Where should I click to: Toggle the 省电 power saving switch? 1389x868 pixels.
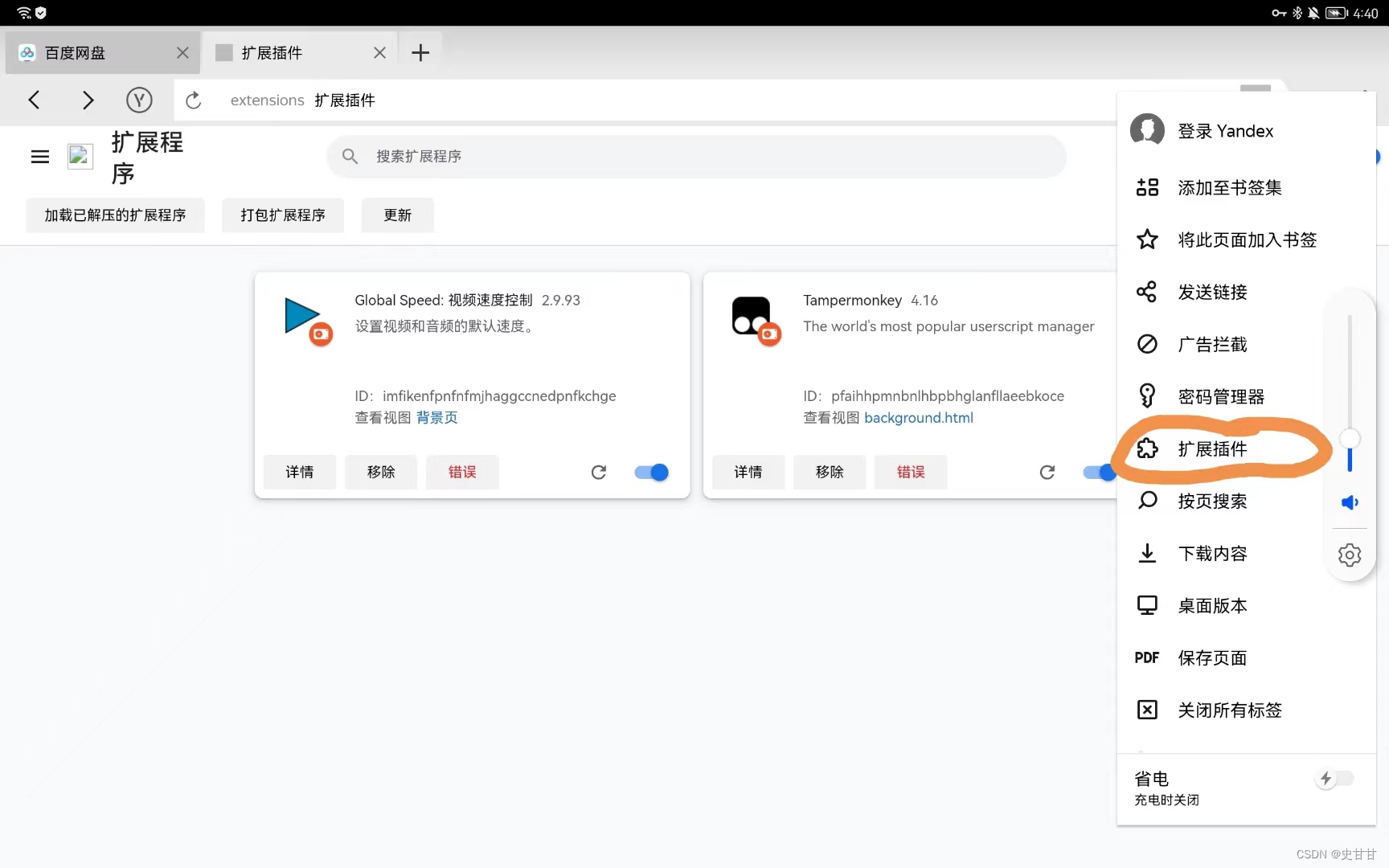pyautogui.click(x=1335, y=778)
